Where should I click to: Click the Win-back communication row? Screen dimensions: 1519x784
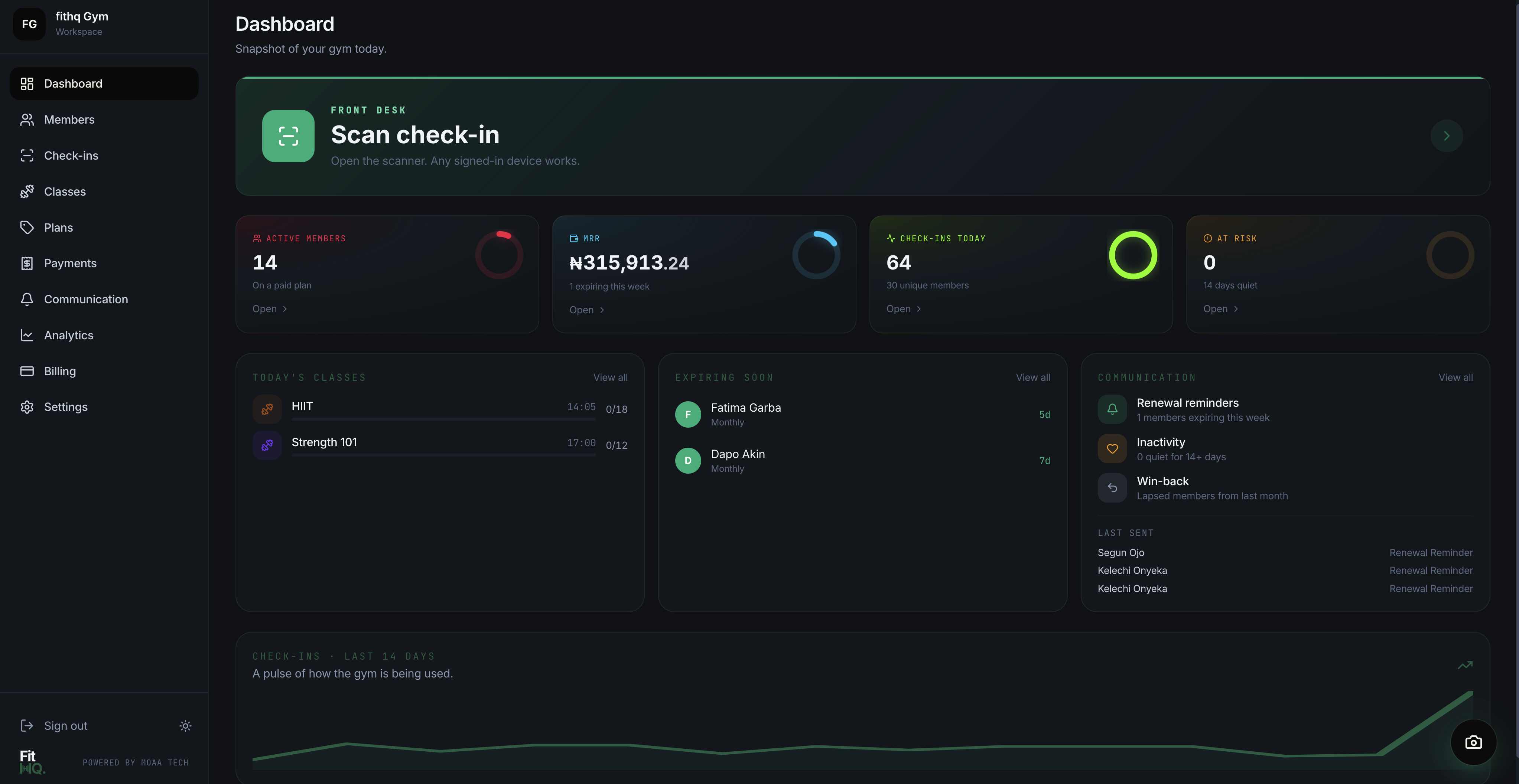tap(1285, 487)
